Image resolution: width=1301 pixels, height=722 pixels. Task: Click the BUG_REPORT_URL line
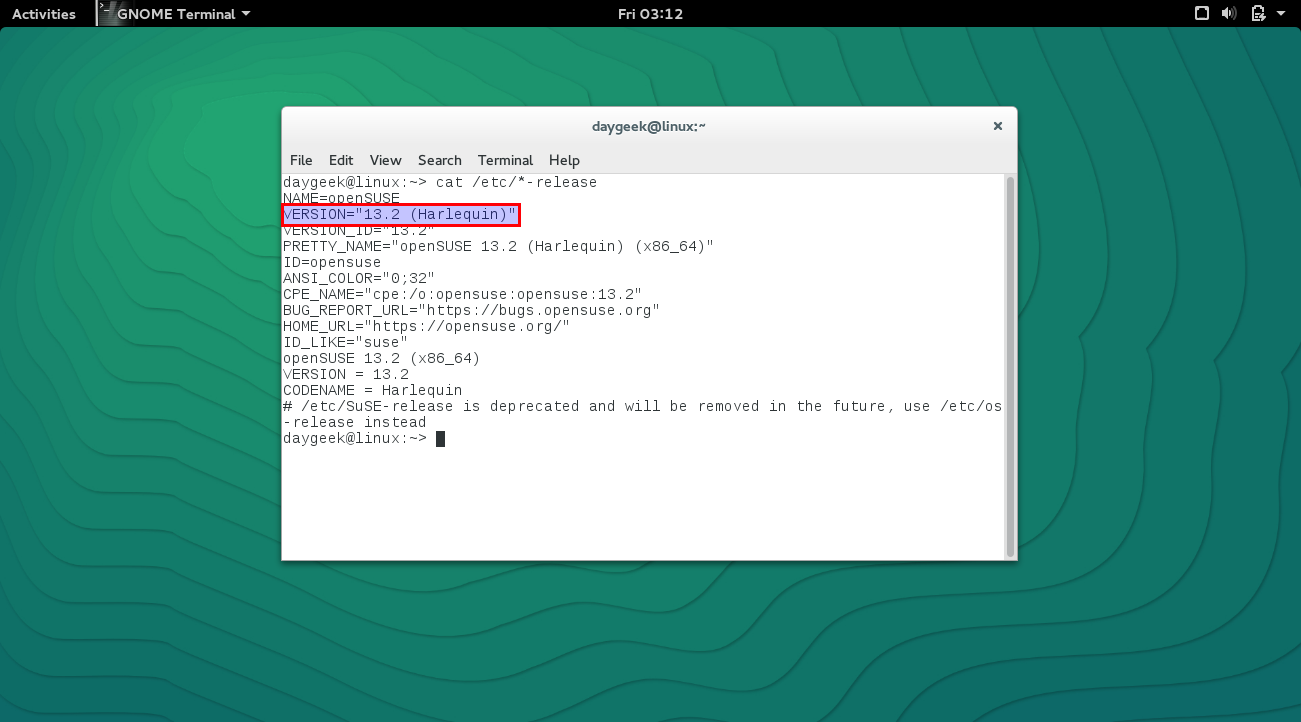click(471, 310)
